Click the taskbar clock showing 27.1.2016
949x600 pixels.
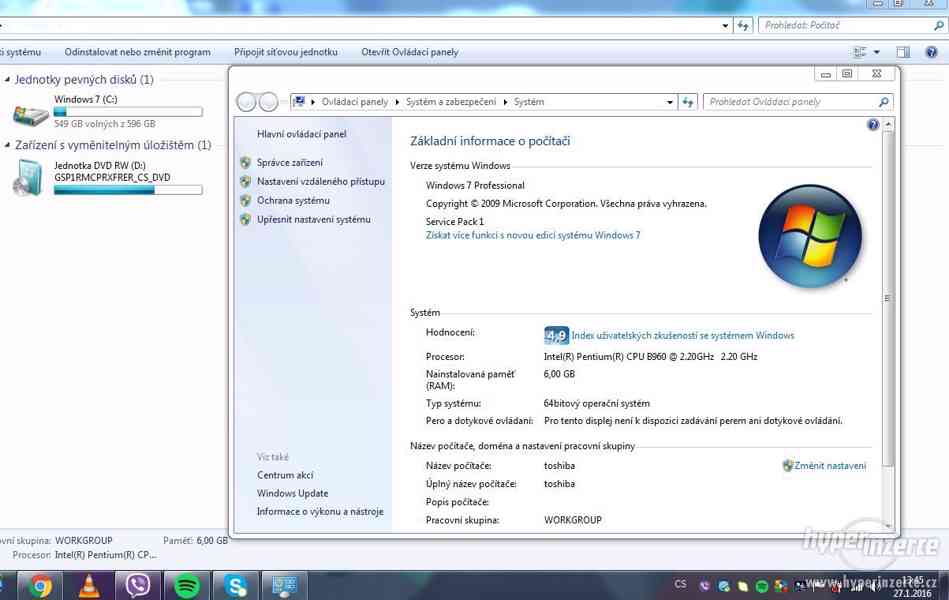coord(913,587)
